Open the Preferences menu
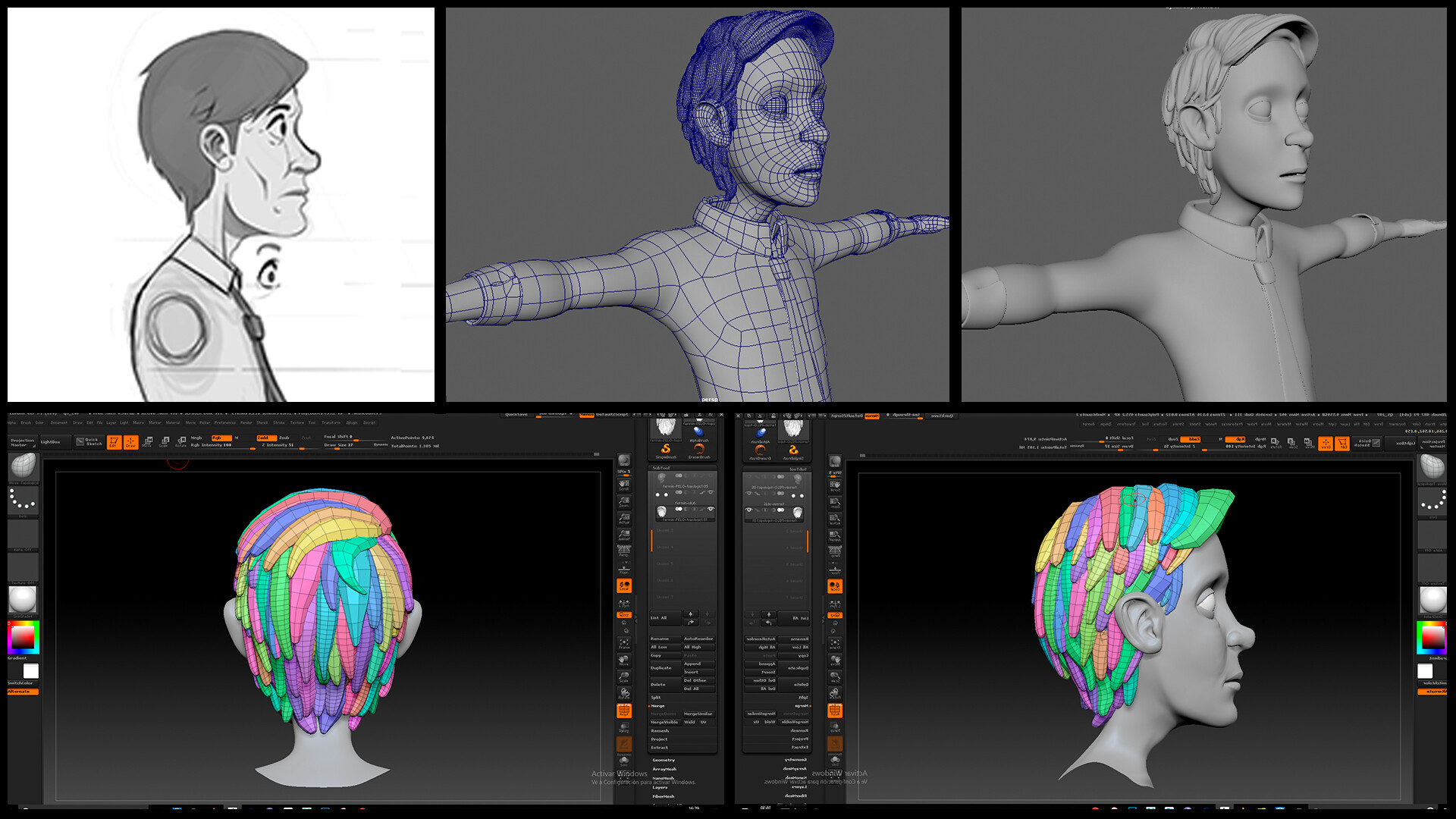The height and width of the screenshot is (819, 1456). (224, 422)
